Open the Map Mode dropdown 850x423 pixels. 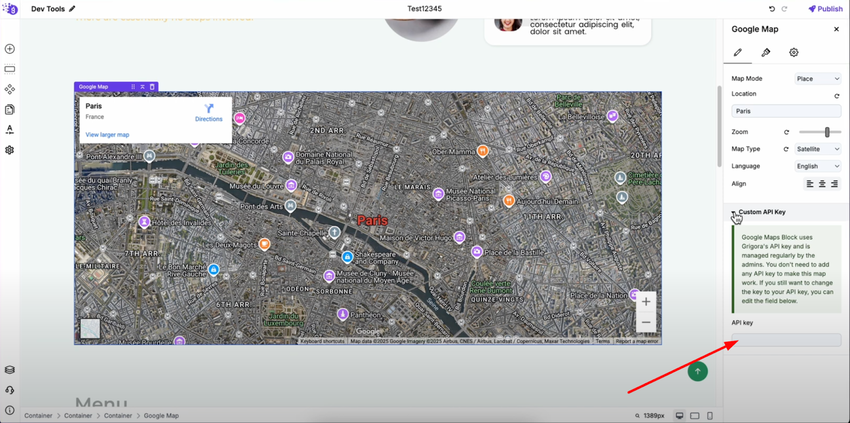click(x=817, y=79)
